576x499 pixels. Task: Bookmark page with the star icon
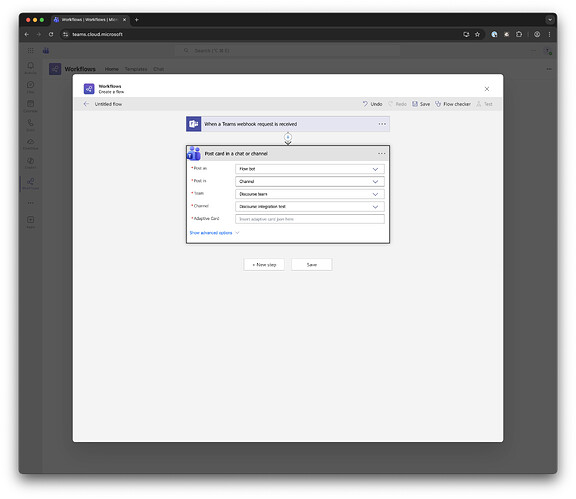point(477,34)
